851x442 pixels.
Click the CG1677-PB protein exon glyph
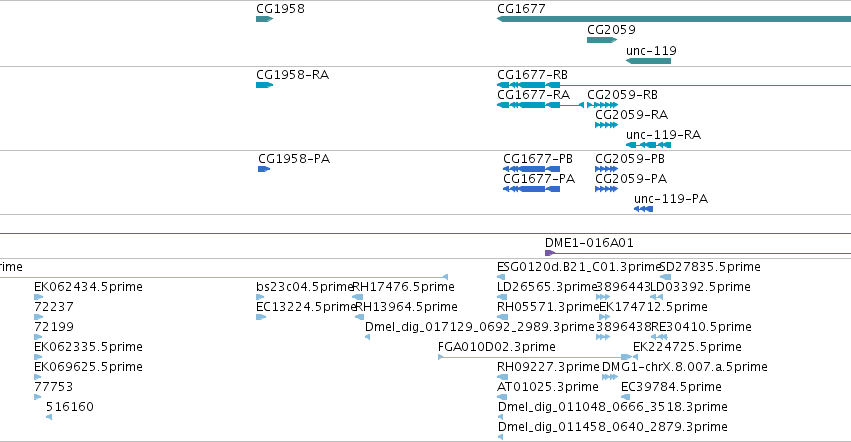click(x=531, y=169)
